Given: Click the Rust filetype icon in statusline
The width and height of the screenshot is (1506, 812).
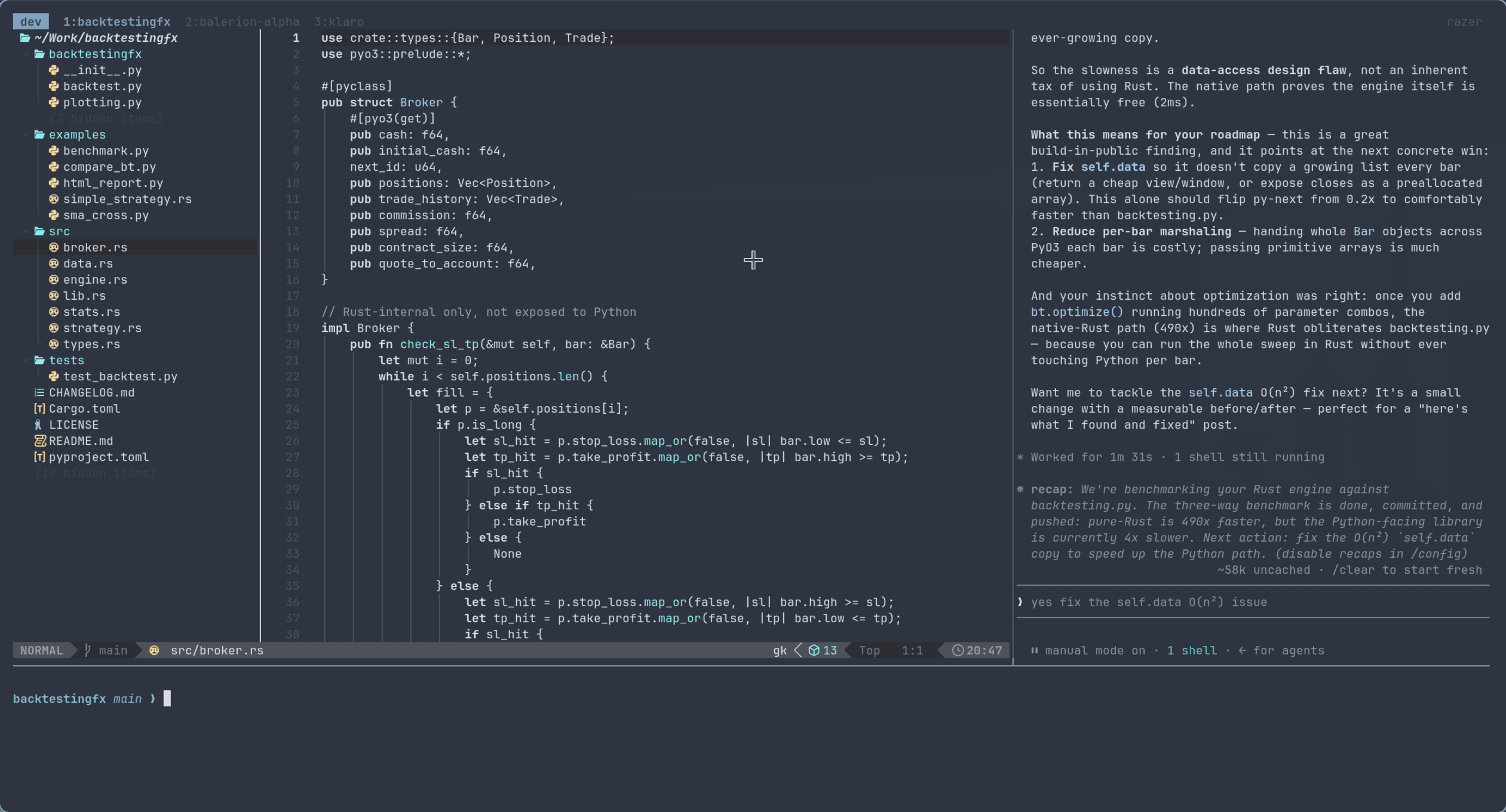Looking at the screenshot, I should [x=154, y=650].
